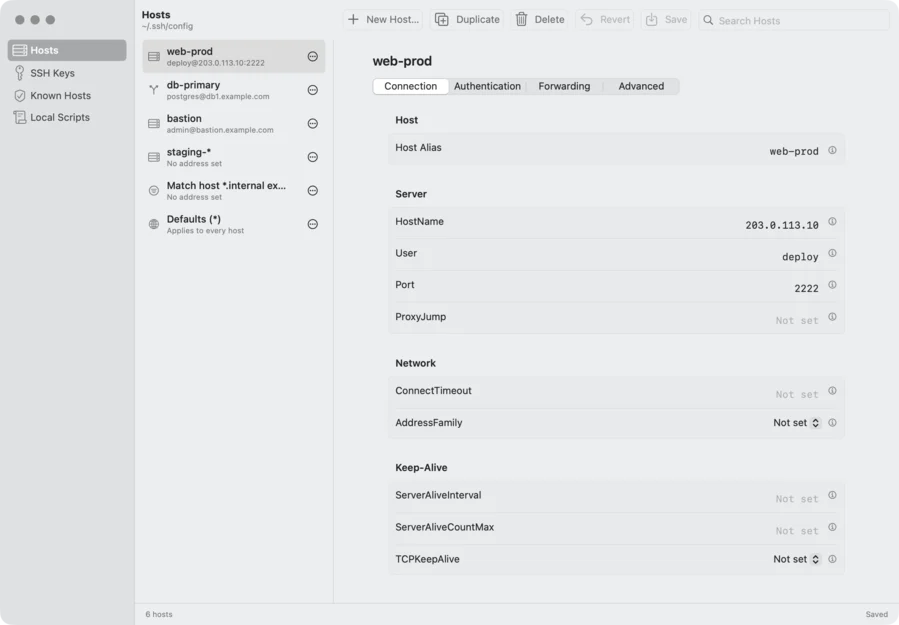The height and width of the screenshot is (625, 899).
Task: Open more options for Match host entry
Action: tap(312, 190)
